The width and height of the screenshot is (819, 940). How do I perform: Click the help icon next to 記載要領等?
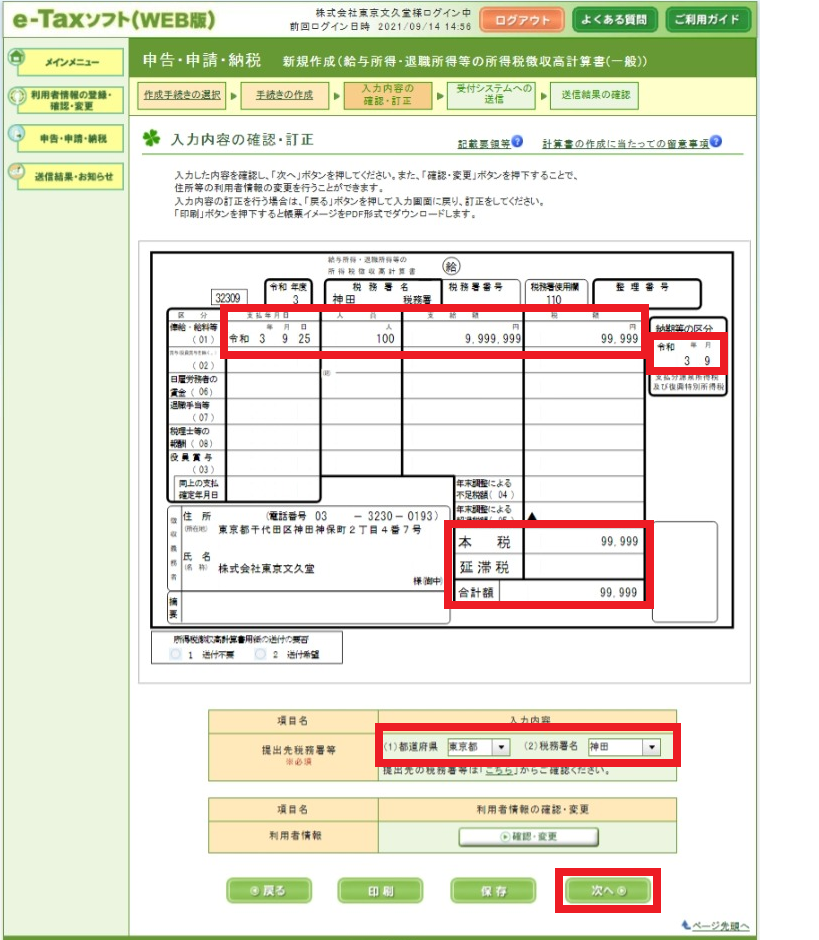(x=517, y=142)
